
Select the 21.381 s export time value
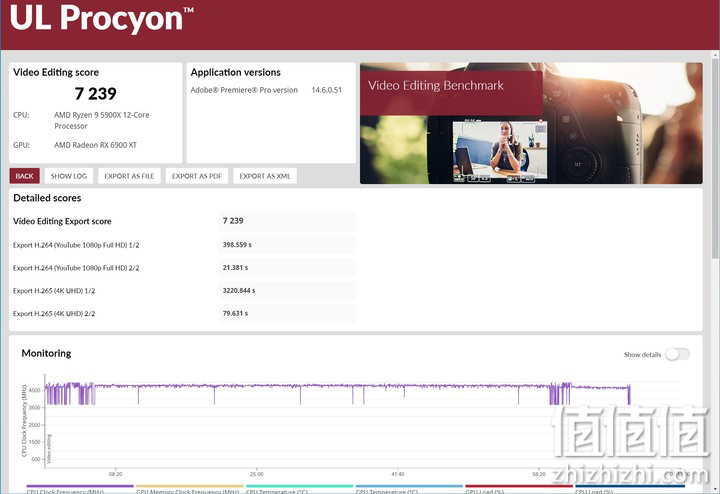tap(235, 268)
